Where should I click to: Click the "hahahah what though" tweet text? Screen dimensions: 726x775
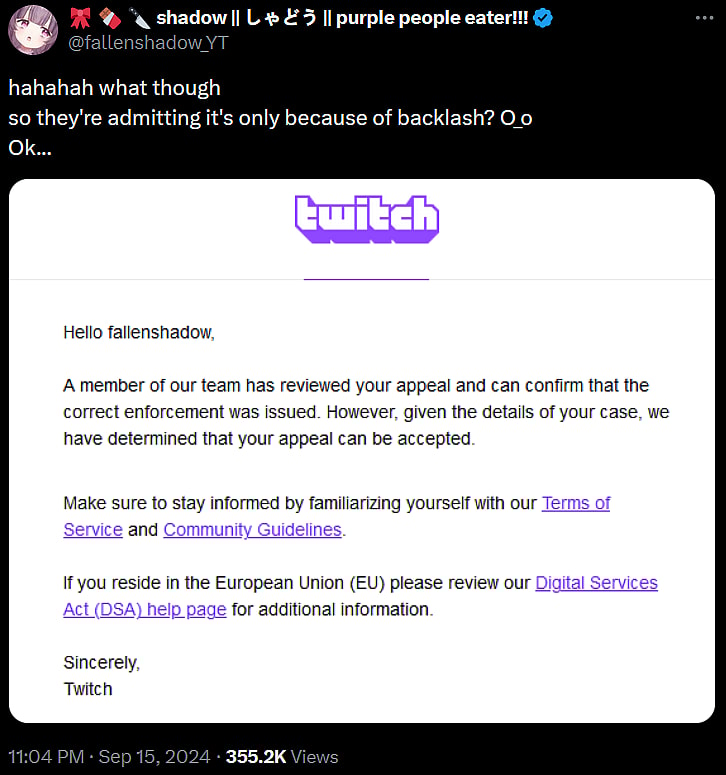click(x=114, y=88)
